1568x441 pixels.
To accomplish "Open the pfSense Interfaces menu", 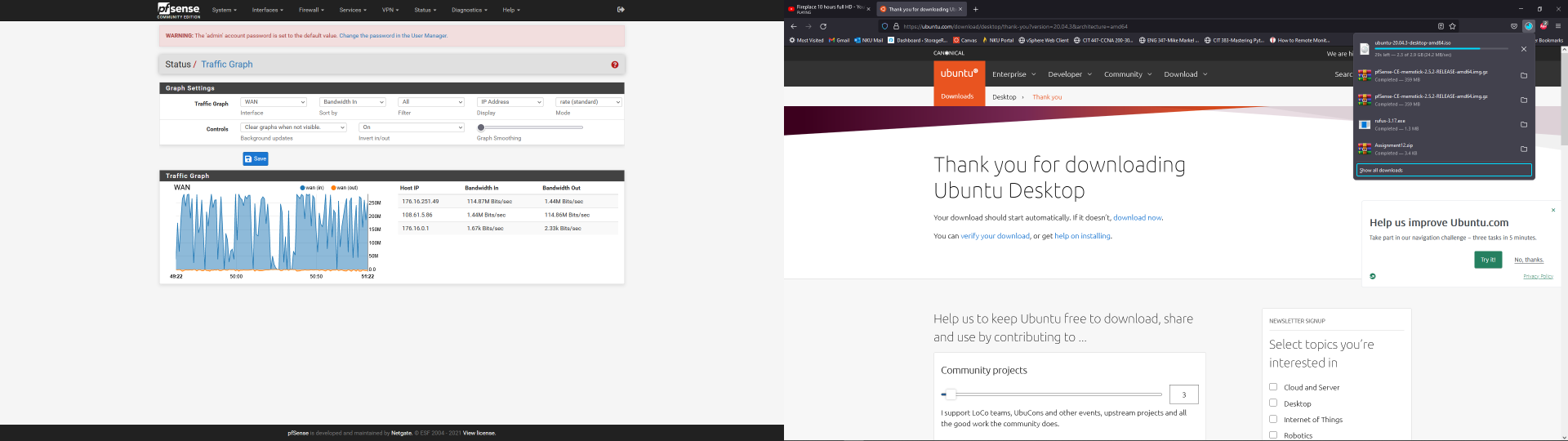I will point(267,10).
